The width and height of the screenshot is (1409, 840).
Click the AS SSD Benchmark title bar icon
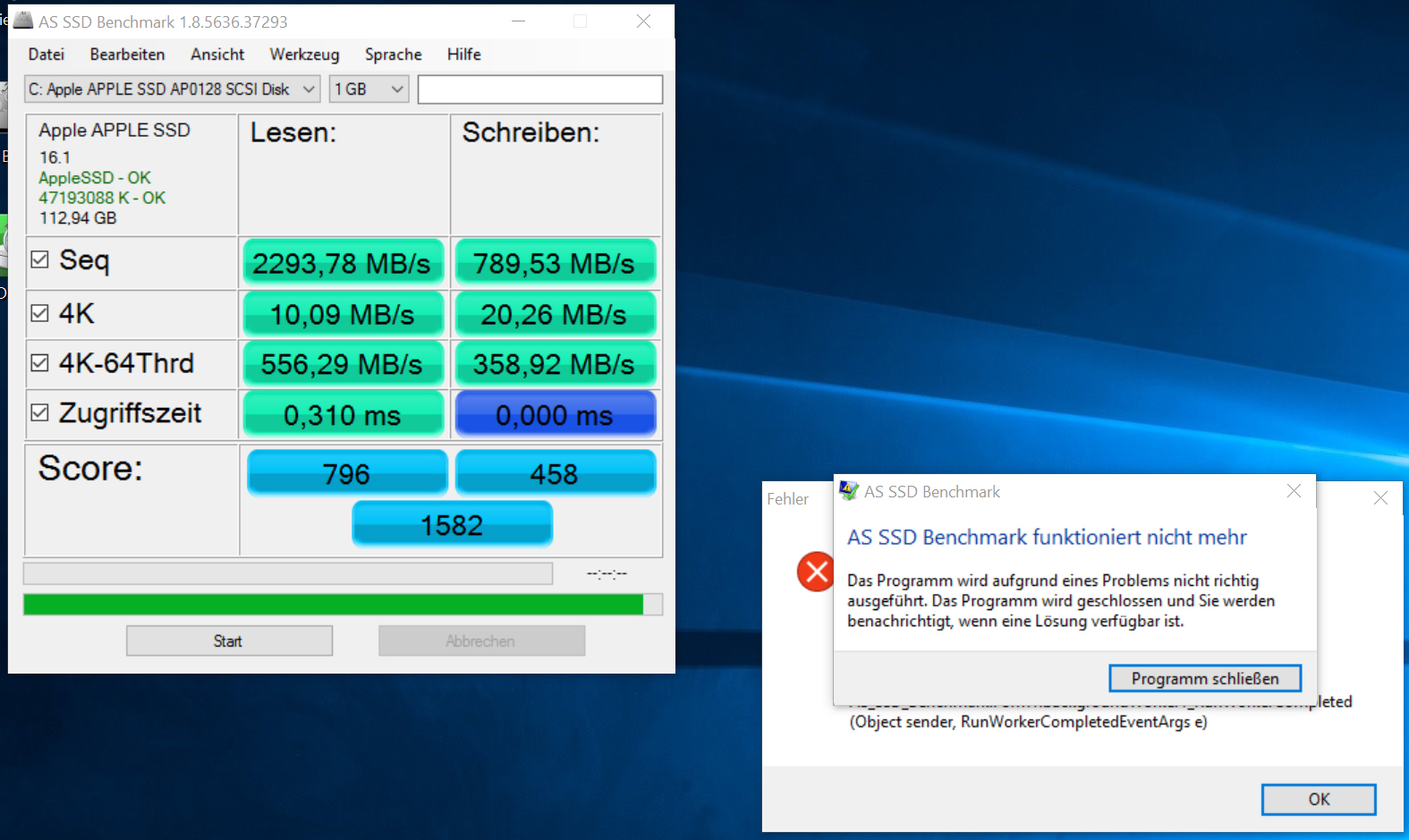coord(23,21)
